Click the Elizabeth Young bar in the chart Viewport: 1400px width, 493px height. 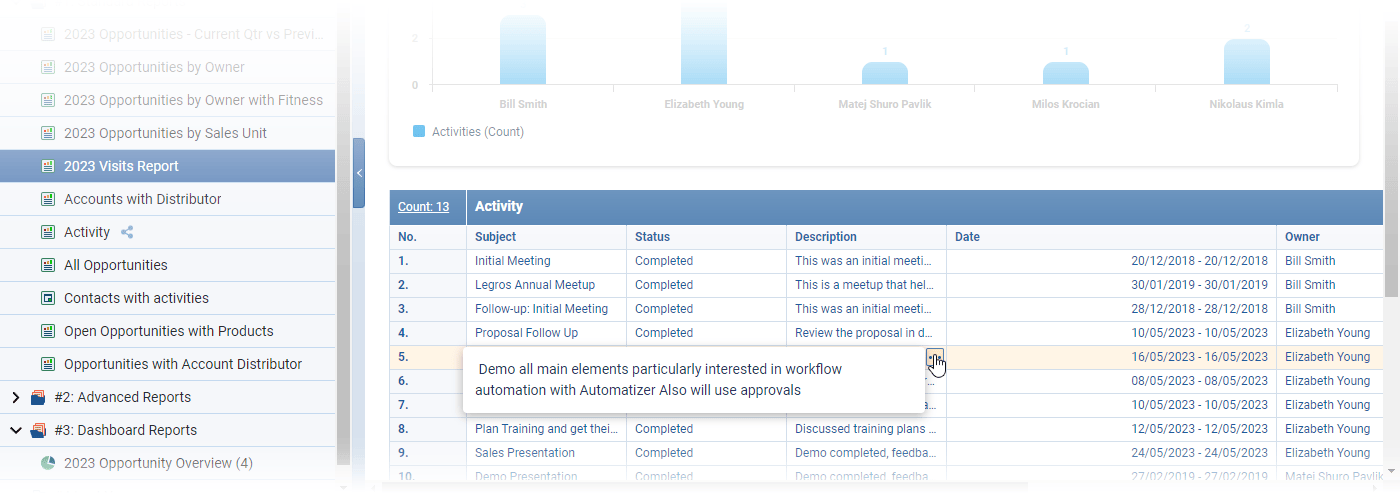click(704, 45)
